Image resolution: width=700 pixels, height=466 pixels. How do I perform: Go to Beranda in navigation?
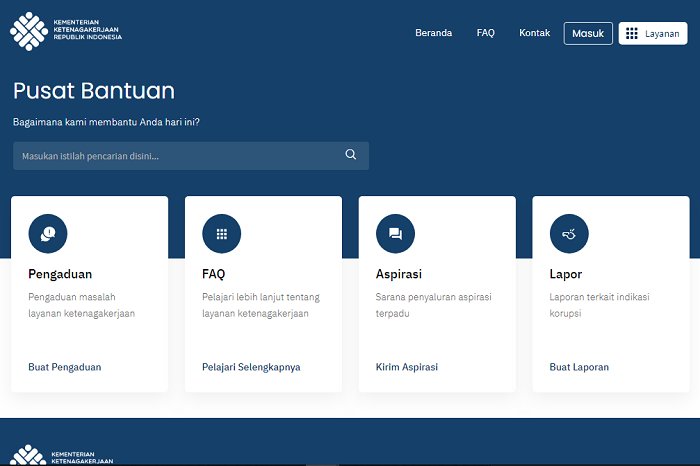click(433, 33)
